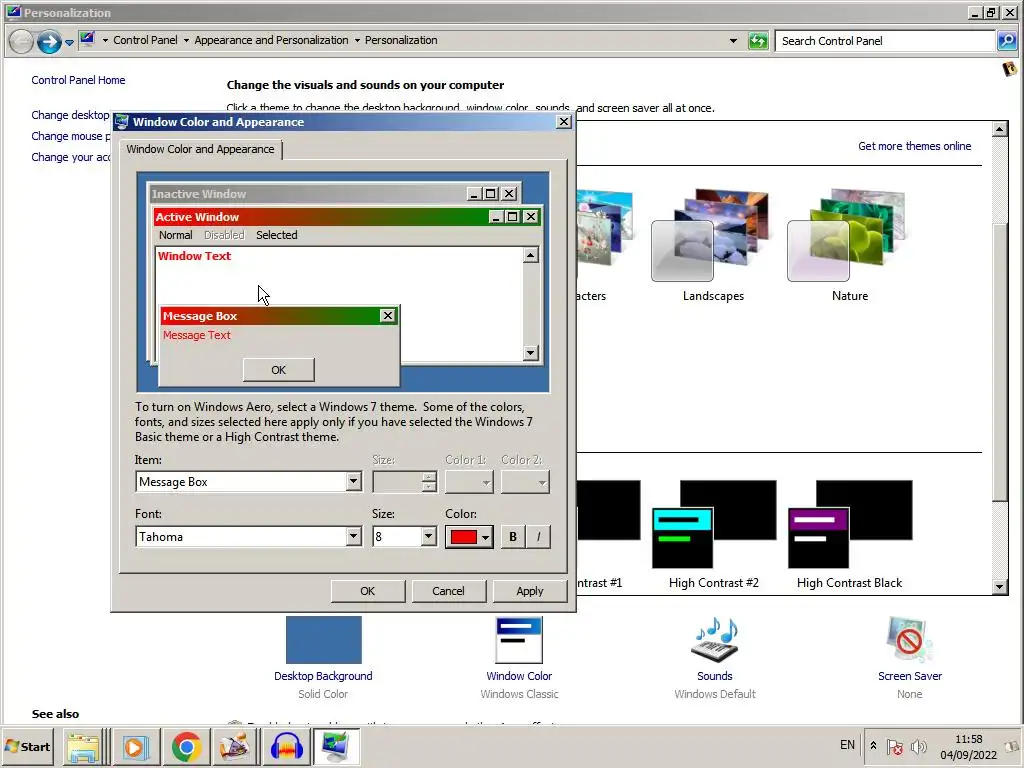Click Normal menu item in preview
The image size is (1024, 768).
pos(176,235)
